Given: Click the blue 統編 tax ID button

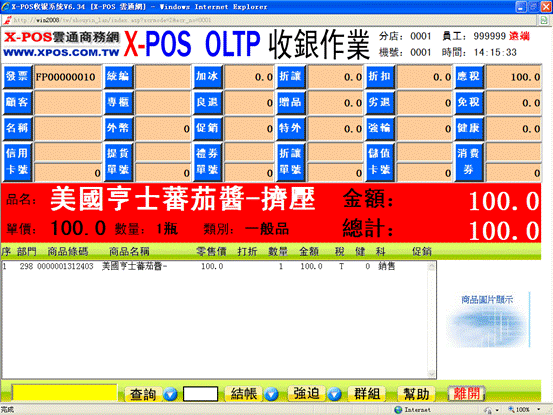Looking at the screenshot, I should coord(119,77).
